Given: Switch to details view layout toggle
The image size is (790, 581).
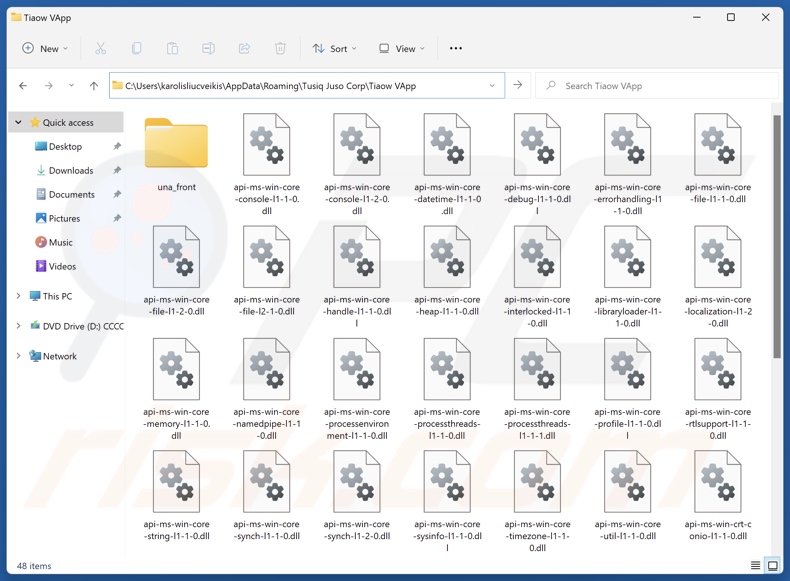Looking at the screenshot, I should click(755, 566).
